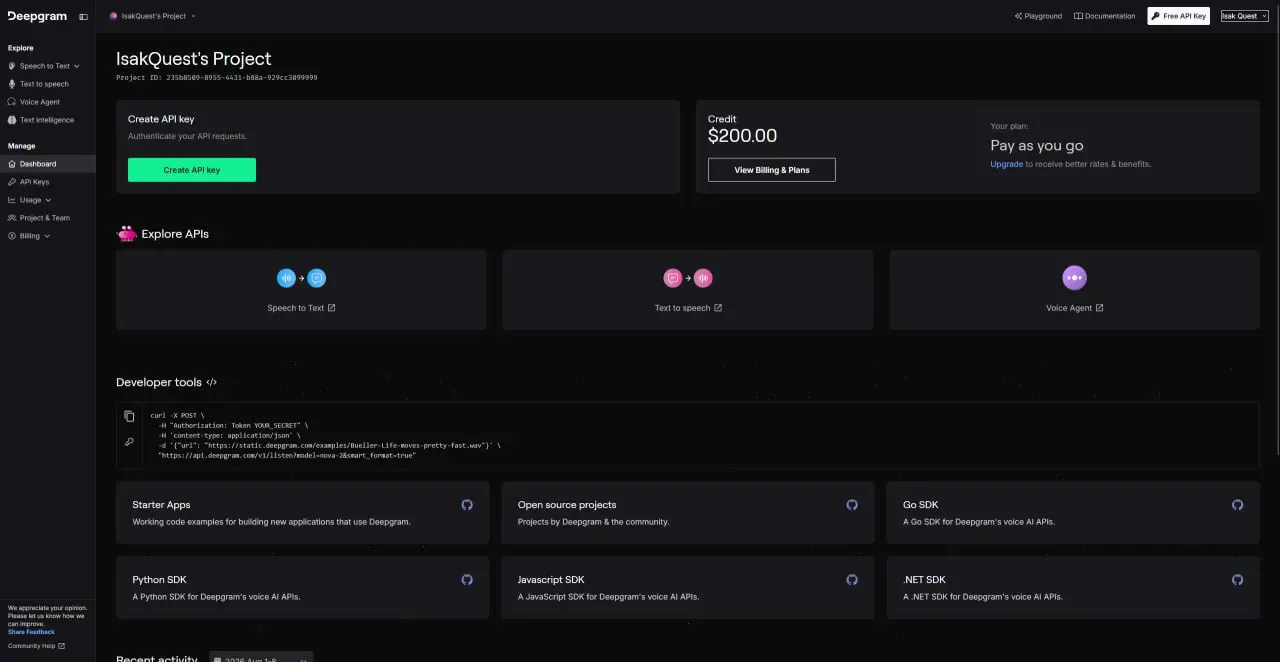Expand the Speech to Text sidebar chevron
This screenshot has height=662, width=1280.
(77, 66)
